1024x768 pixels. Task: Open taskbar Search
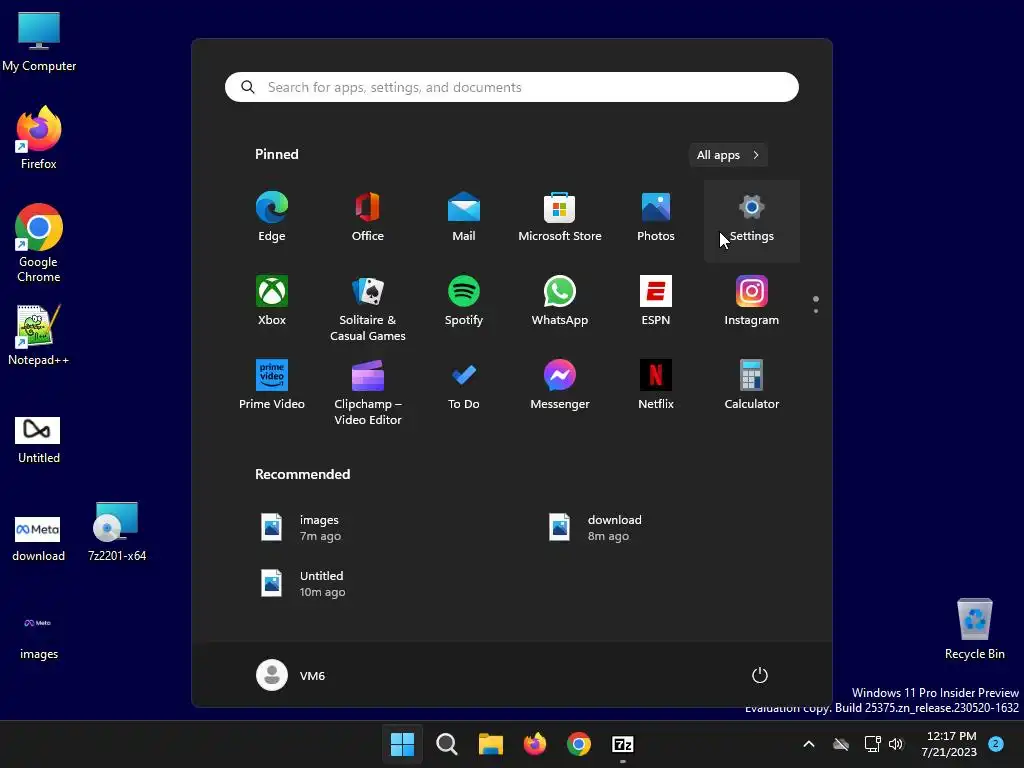tap(447, 744)
